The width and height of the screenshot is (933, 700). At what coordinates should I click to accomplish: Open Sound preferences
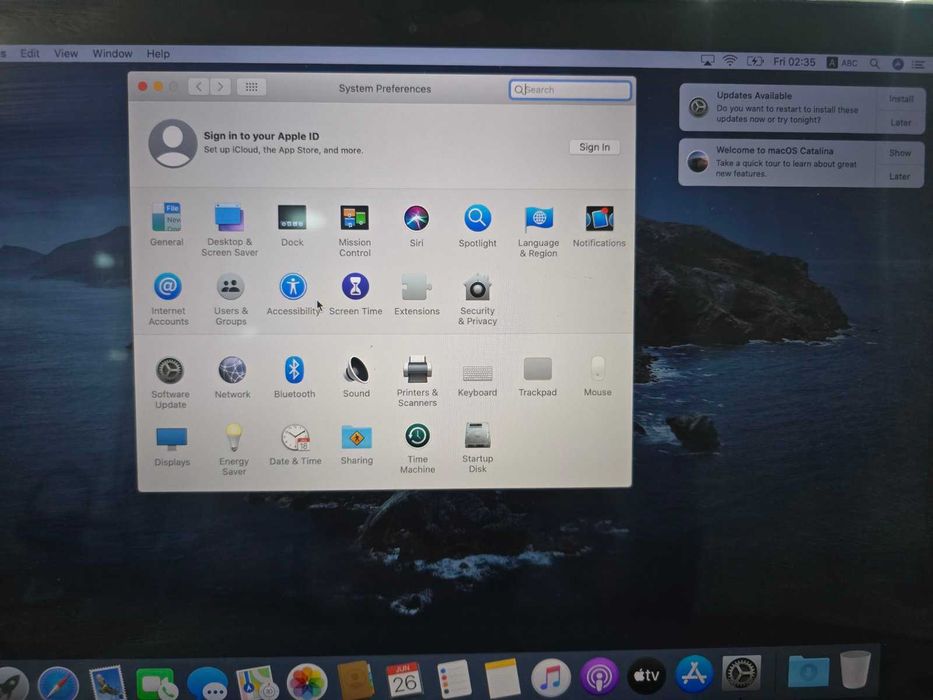[x=356, y=377]
